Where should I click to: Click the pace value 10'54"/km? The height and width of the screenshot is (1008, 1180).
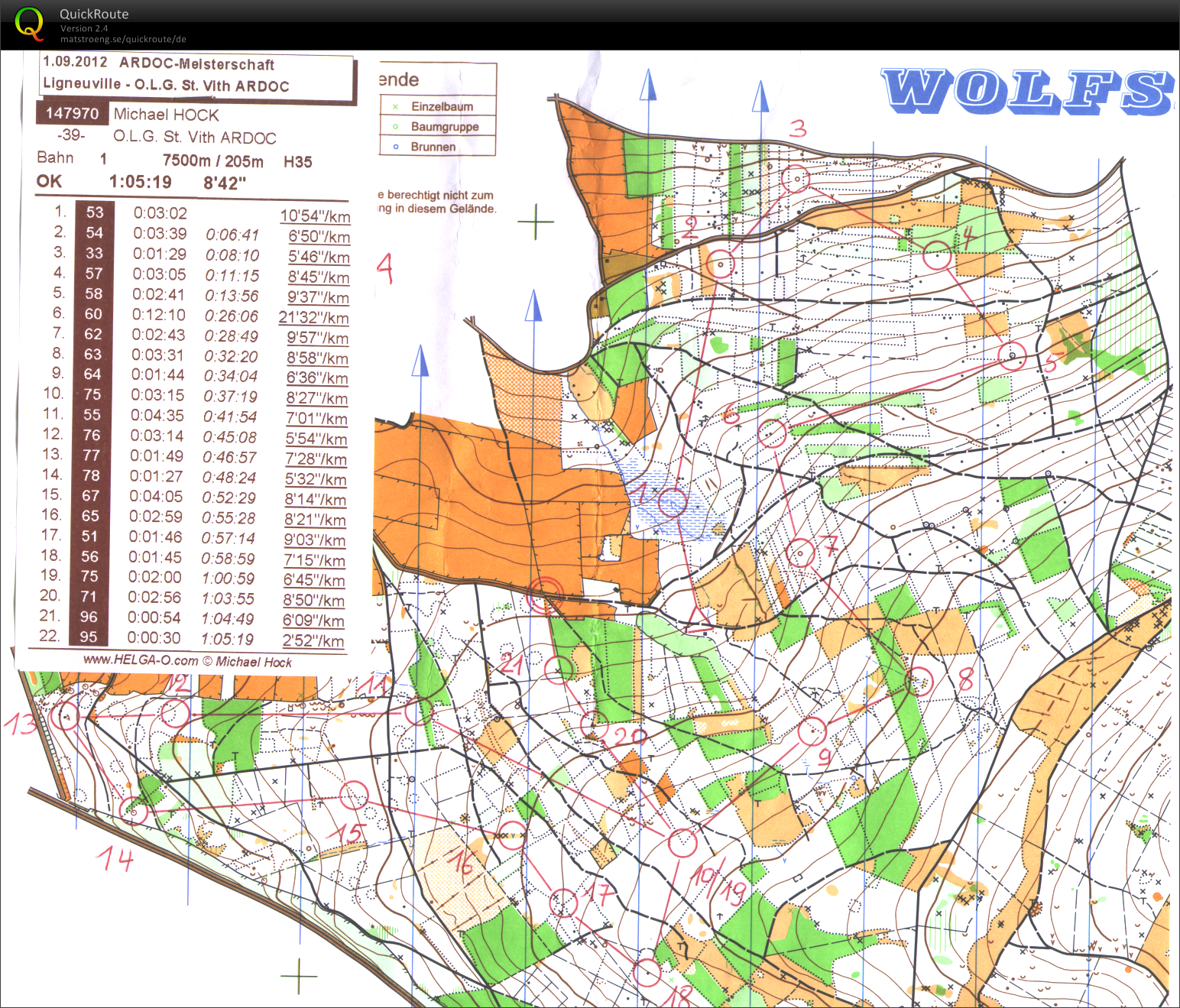coord(316,216)
